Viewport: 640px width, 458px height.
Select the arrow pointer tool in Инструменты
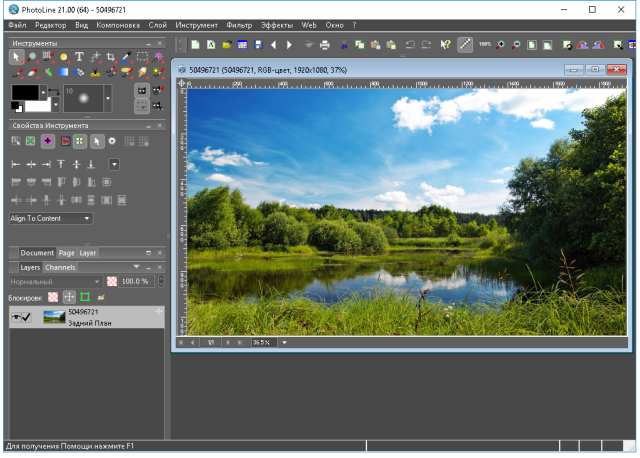click(16, 58)
